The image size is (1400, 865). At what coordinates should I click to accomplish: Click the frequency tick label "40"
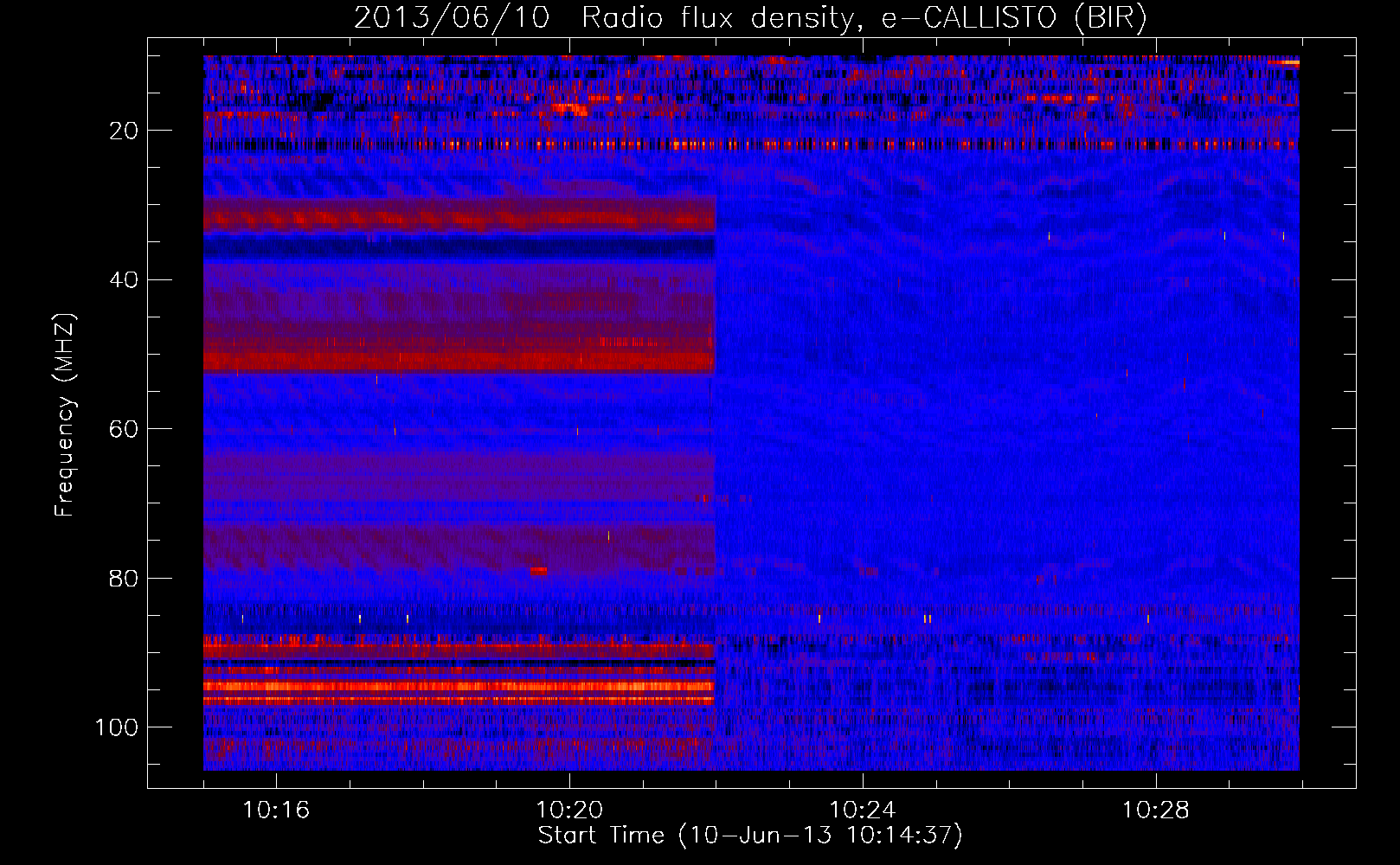125,280
